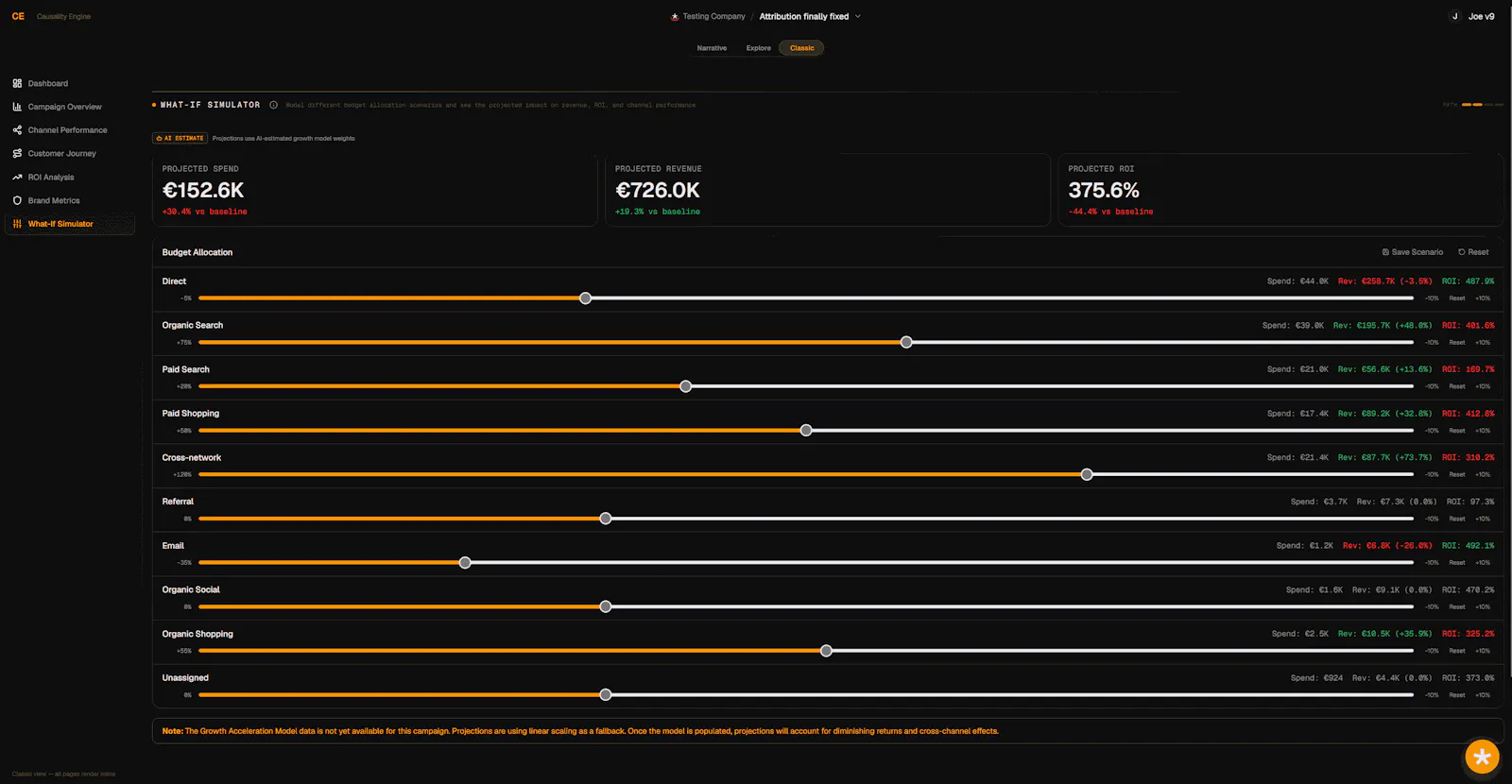Click the info icon beside What-If Simulator
This screenshot has width=1512, height=784.
pos(273,105)
